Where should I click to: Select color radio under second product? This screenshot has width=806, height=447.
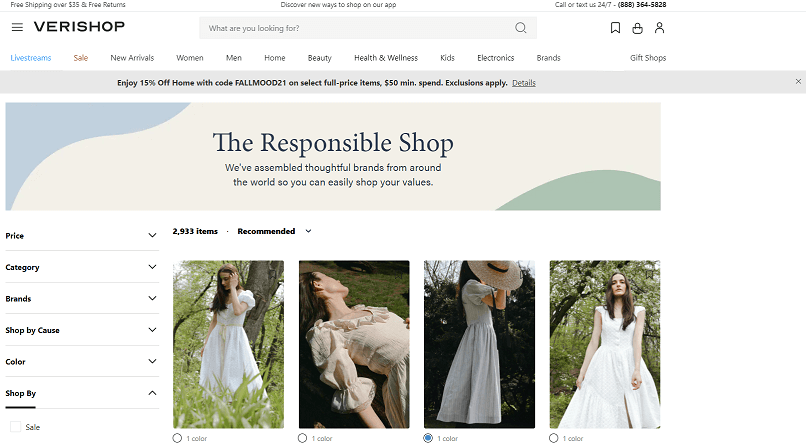(x=303, y=438)
